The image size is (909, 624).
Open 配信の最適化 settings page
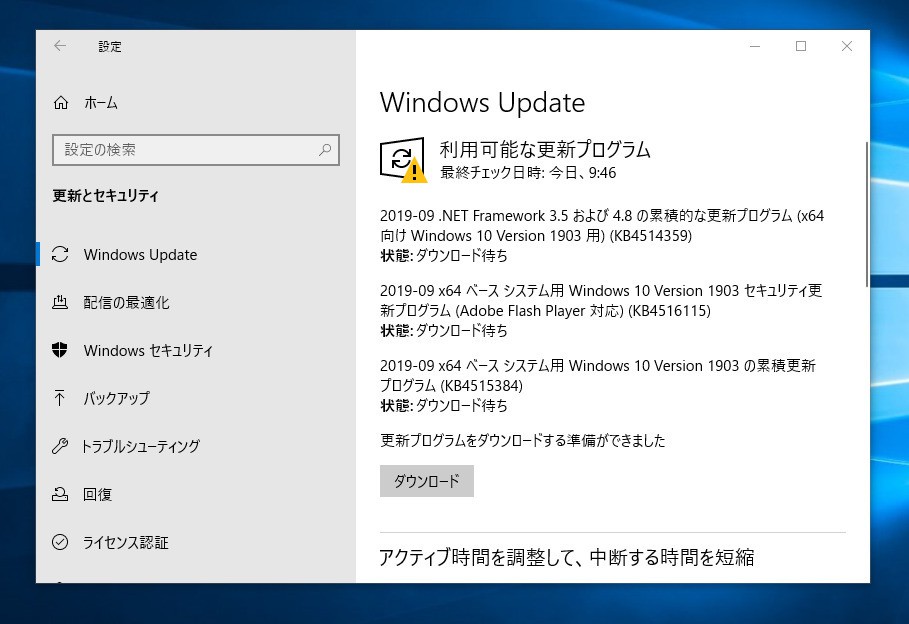(196, 302)
